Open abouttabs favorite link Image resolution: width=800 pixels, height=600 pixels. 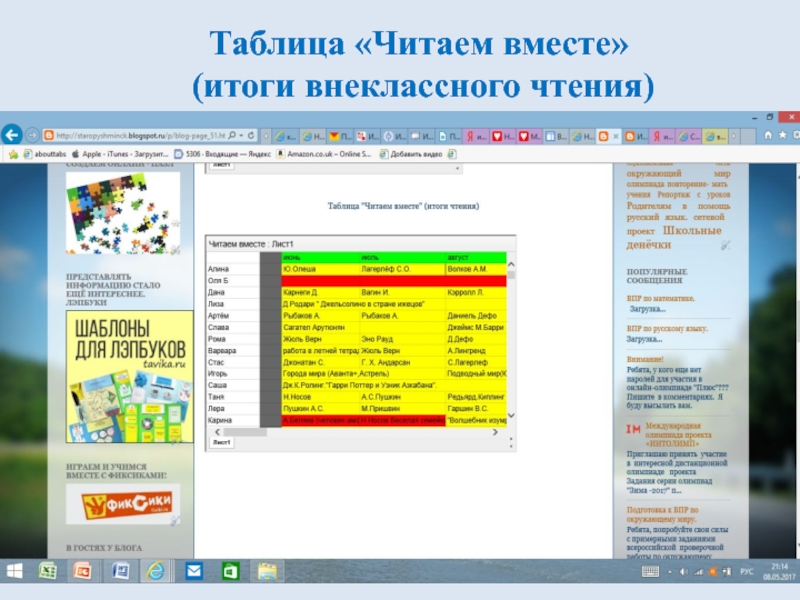[45, 154]
